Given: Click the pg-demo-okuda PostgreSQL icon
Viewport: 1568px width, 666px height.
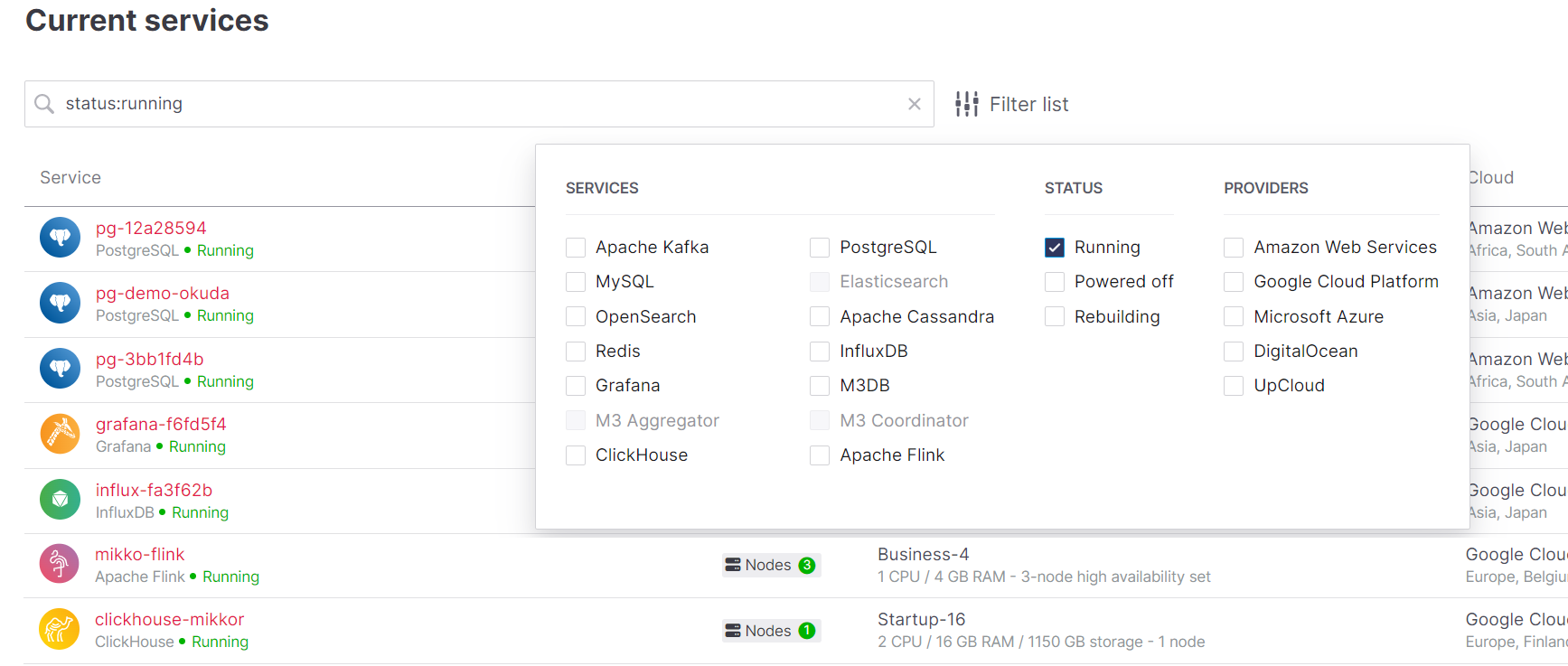Looking at the screenshot, I should click(61, 303).
